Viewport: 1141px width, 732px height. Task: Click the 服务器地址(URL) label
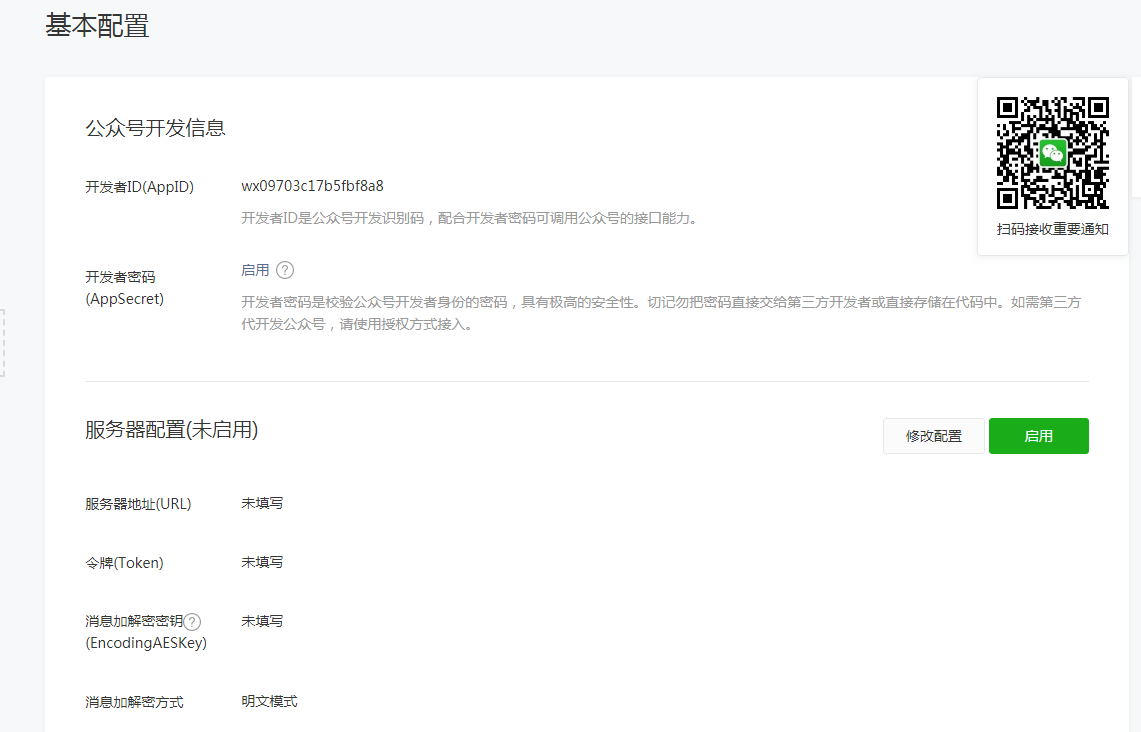138,504
